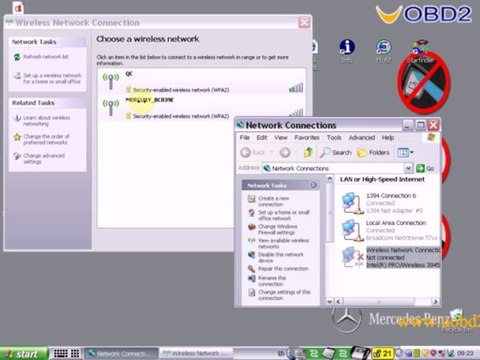
Task: Open Learn about wireless networking link
Action: (x=42, y=120)
